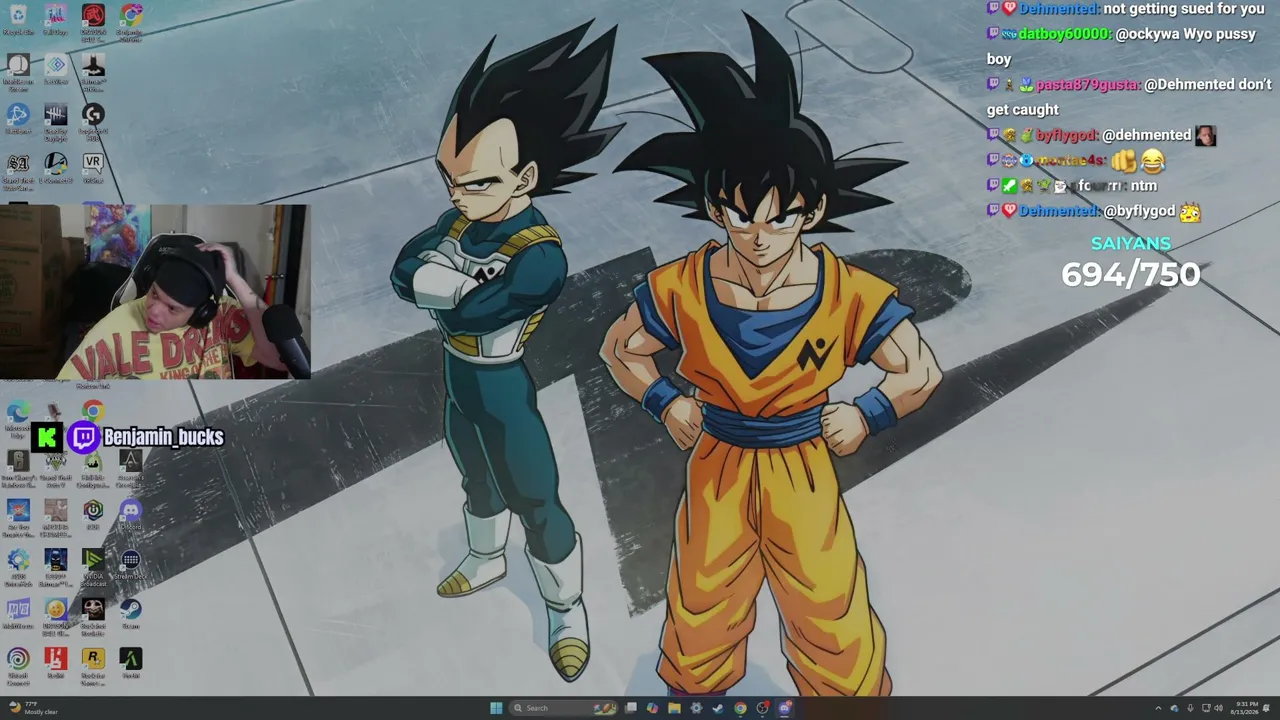Open the volume control in the system tray
The height and width of the screenshot is (720, 1280).
(1219, 708)
